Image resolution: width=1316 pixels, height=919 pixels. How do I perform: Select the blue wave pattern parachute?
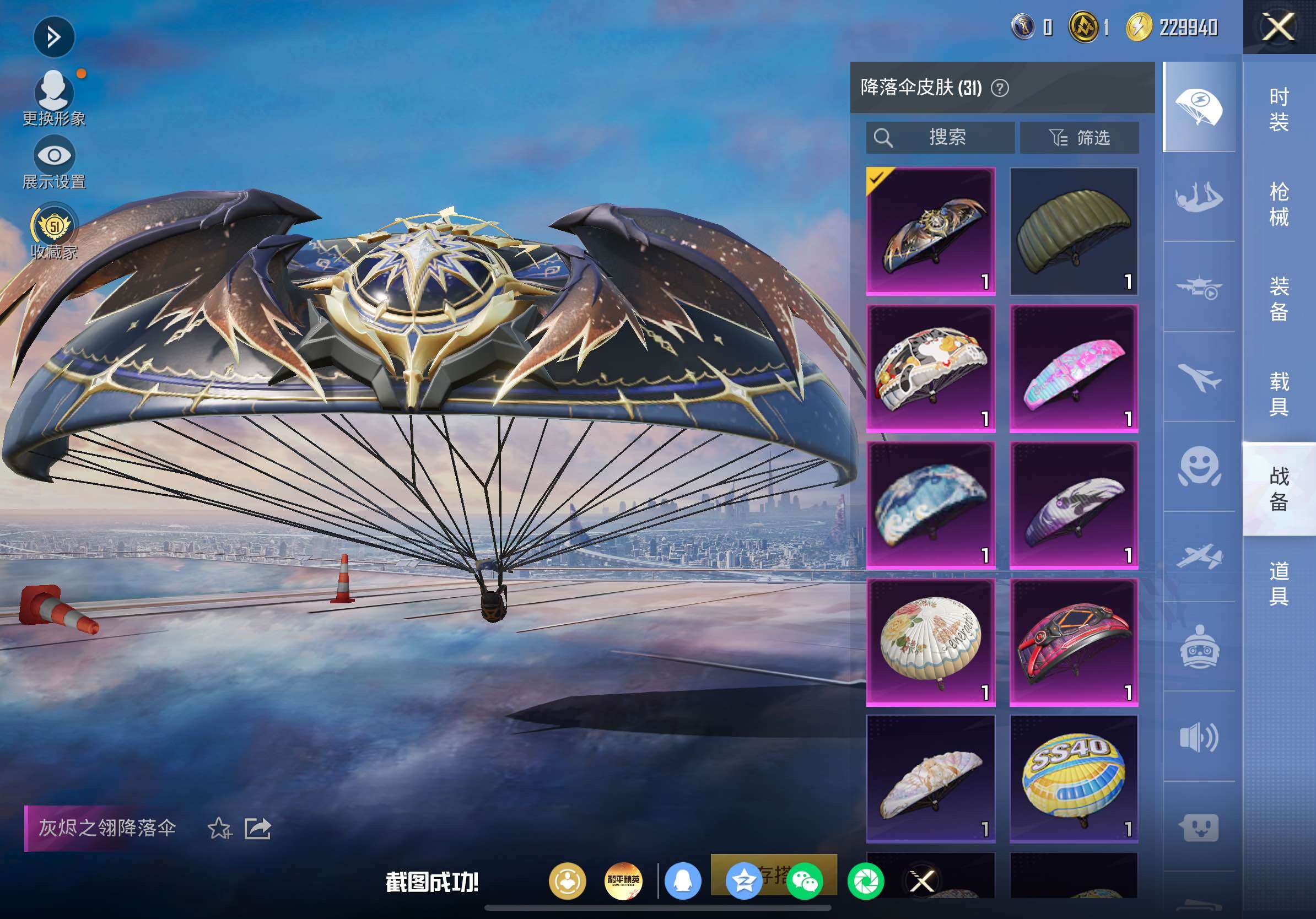point(930,505)
